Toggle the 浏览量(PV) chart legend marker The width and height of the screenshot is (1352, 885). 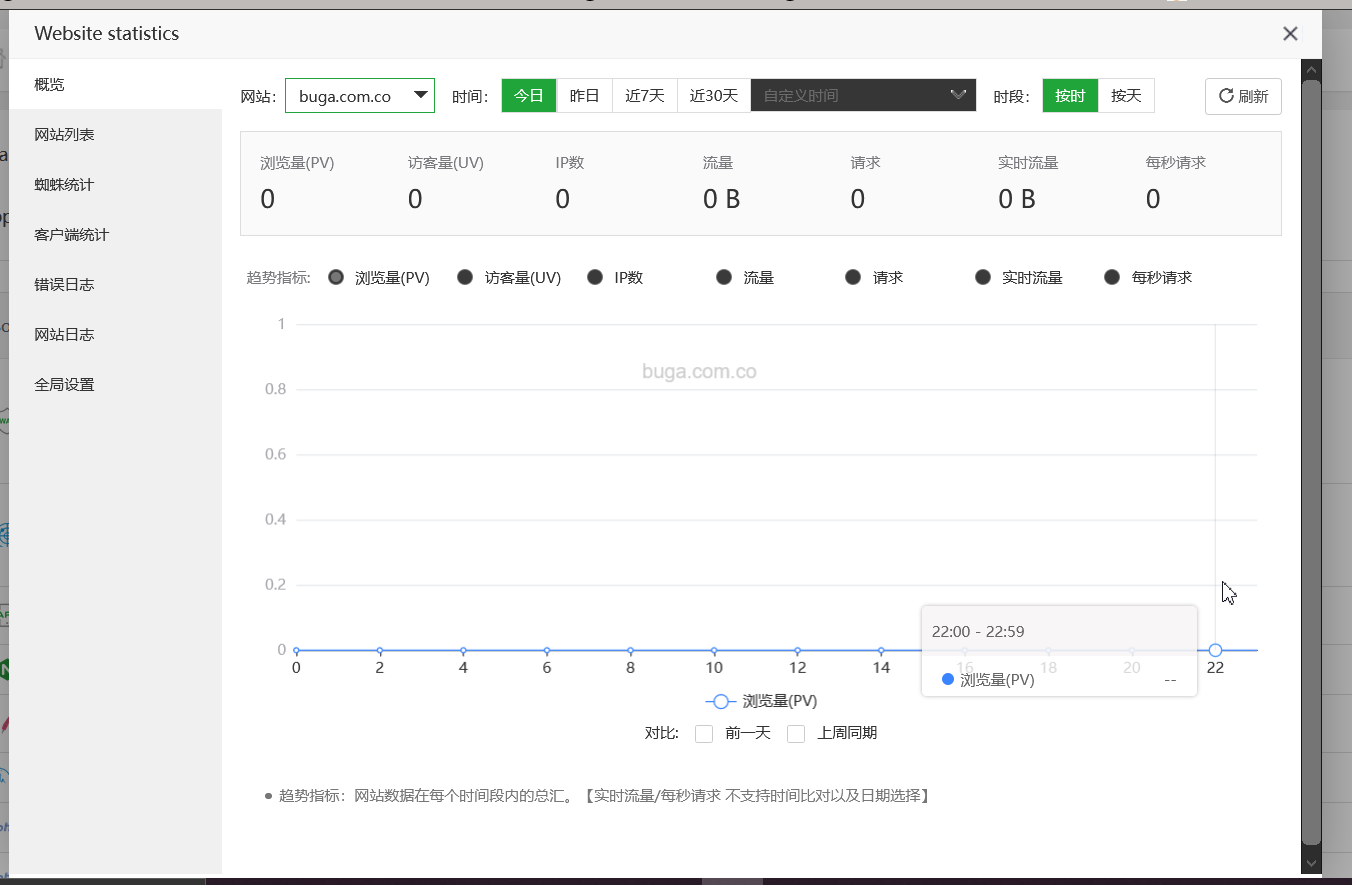pos(720,701)
